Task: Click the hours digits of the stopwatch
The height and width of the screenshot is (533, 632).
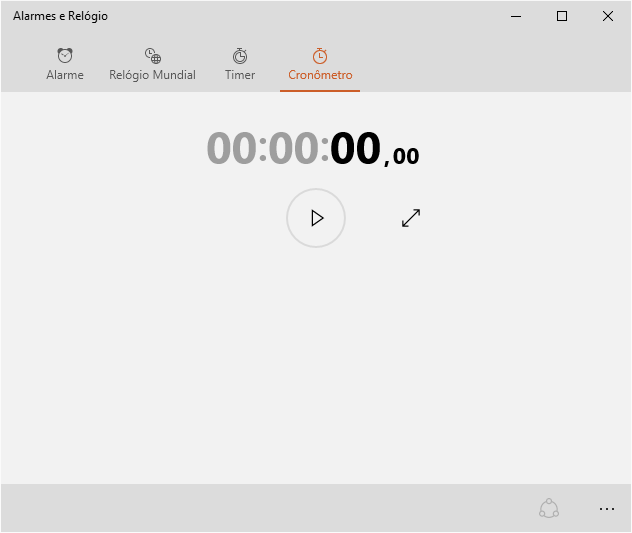Action: click(x=231, y=149)
